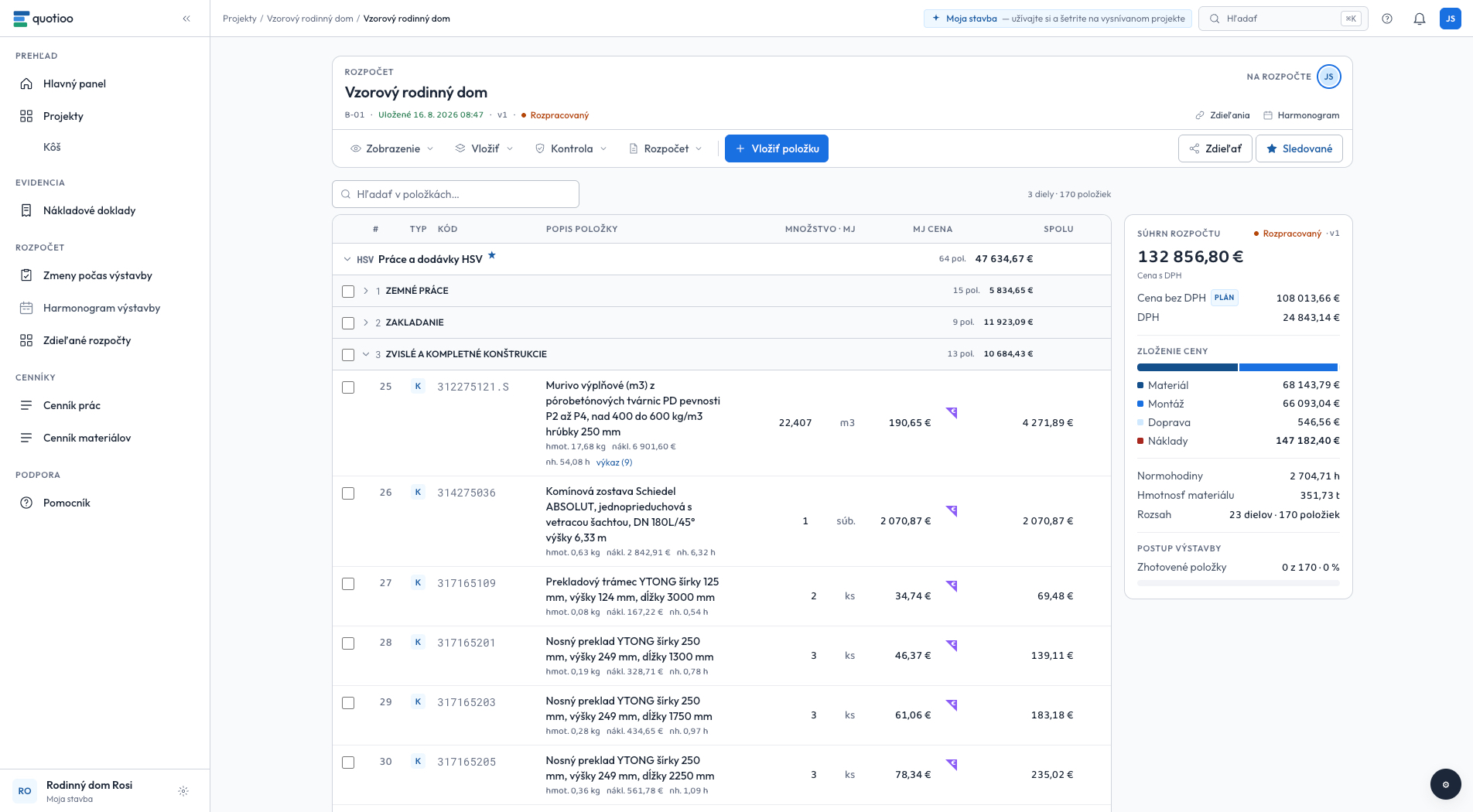Select checkbox of item 27
1473x812 pixels.
(x=348, y=584)
